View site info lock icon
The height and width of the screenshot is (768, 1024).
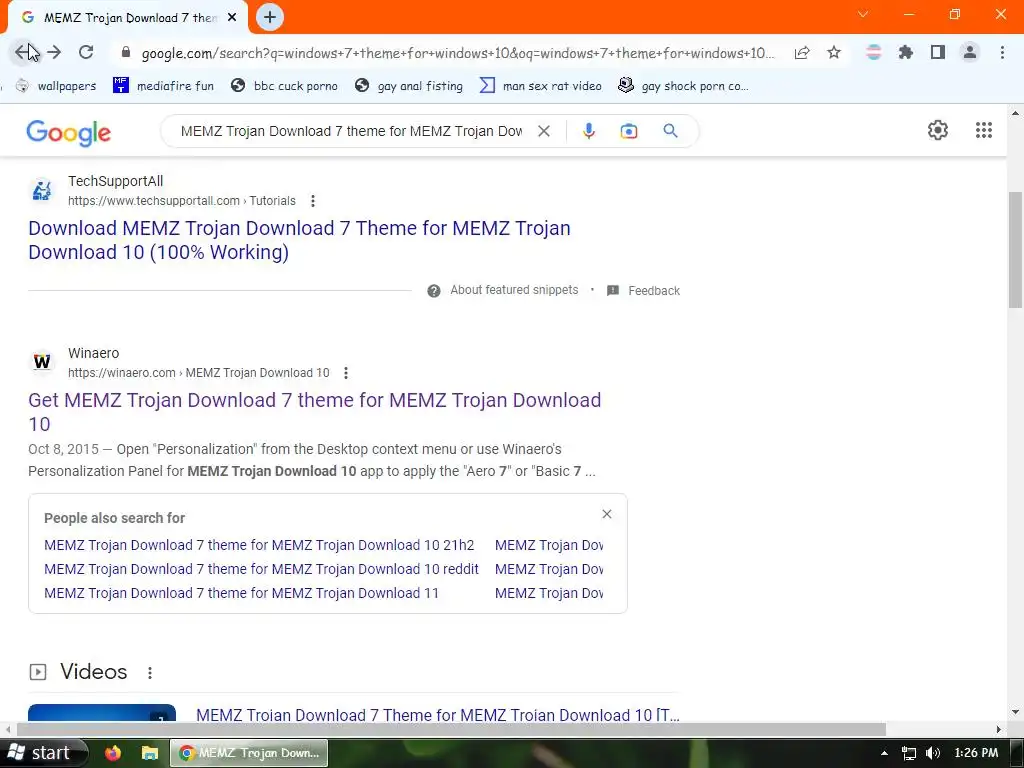pyautogui.click(x=126, y=52)
